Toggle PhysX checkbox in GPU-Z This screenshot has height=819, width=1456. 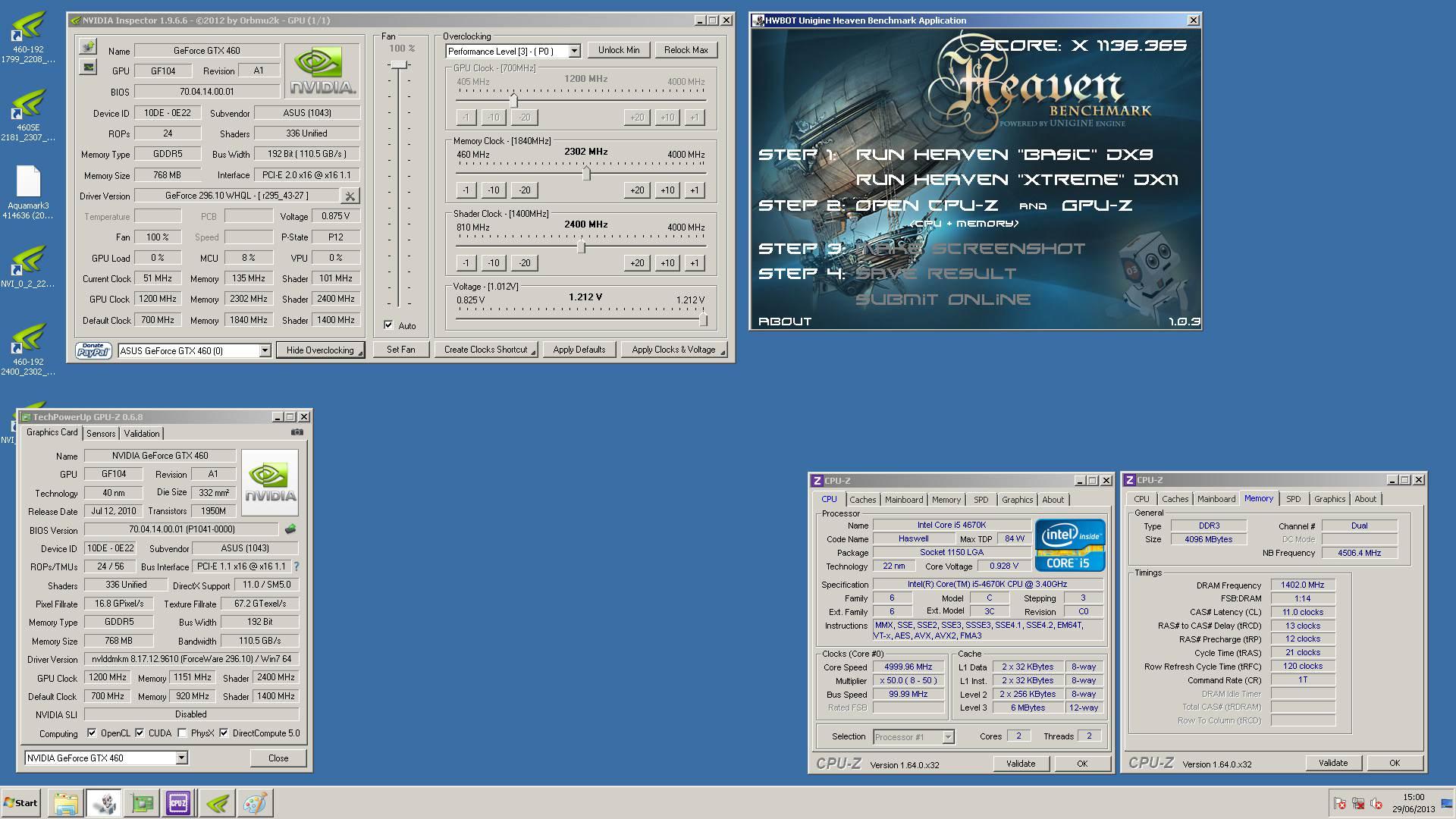(x=182, y=733)
